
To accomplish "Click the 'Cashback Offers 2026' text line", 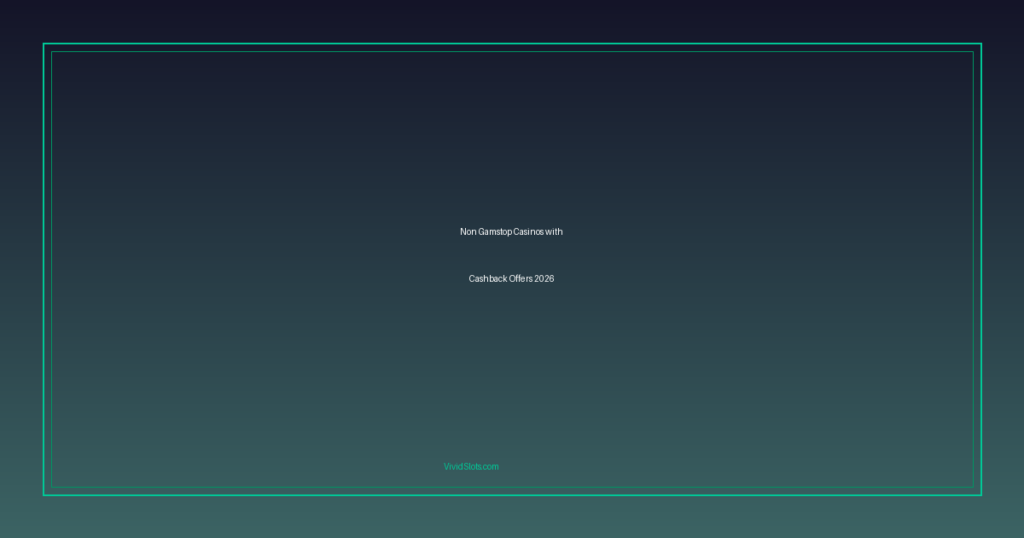I will pos(511,279).
